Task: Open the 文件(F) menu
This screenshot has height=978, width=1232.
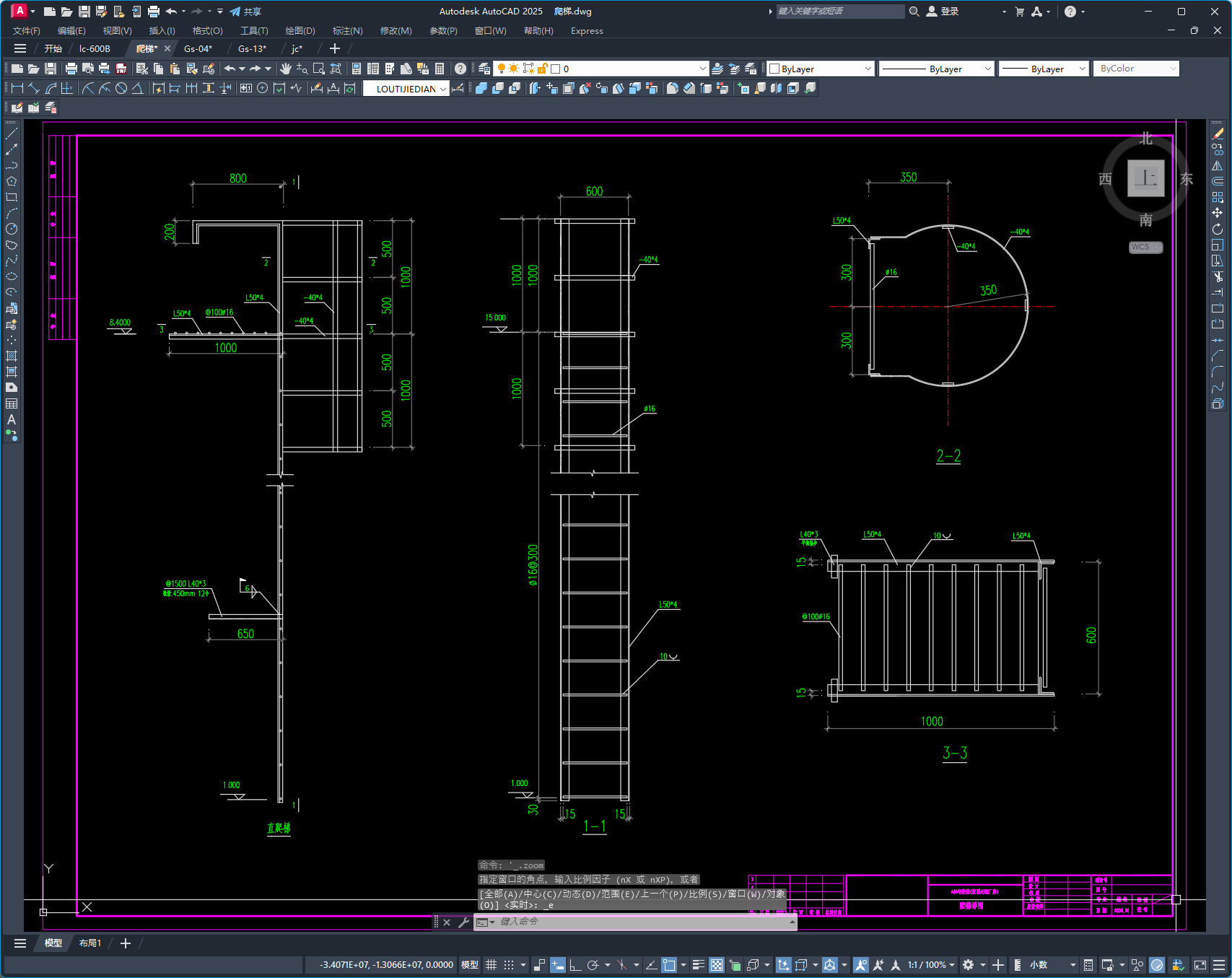Action: [x=27, y=31]
